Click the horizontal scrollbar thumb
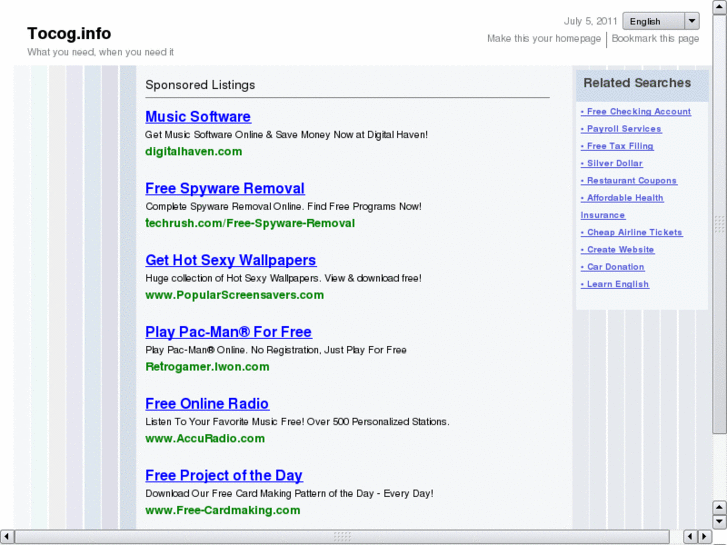 (342, 537)
